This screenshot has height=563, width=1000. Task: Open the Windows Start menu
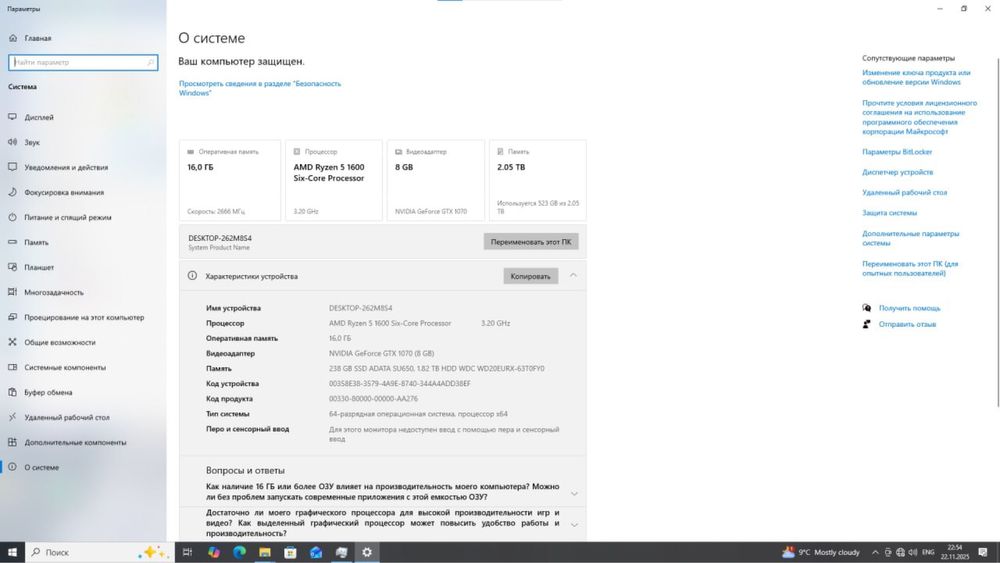(12, 552)
